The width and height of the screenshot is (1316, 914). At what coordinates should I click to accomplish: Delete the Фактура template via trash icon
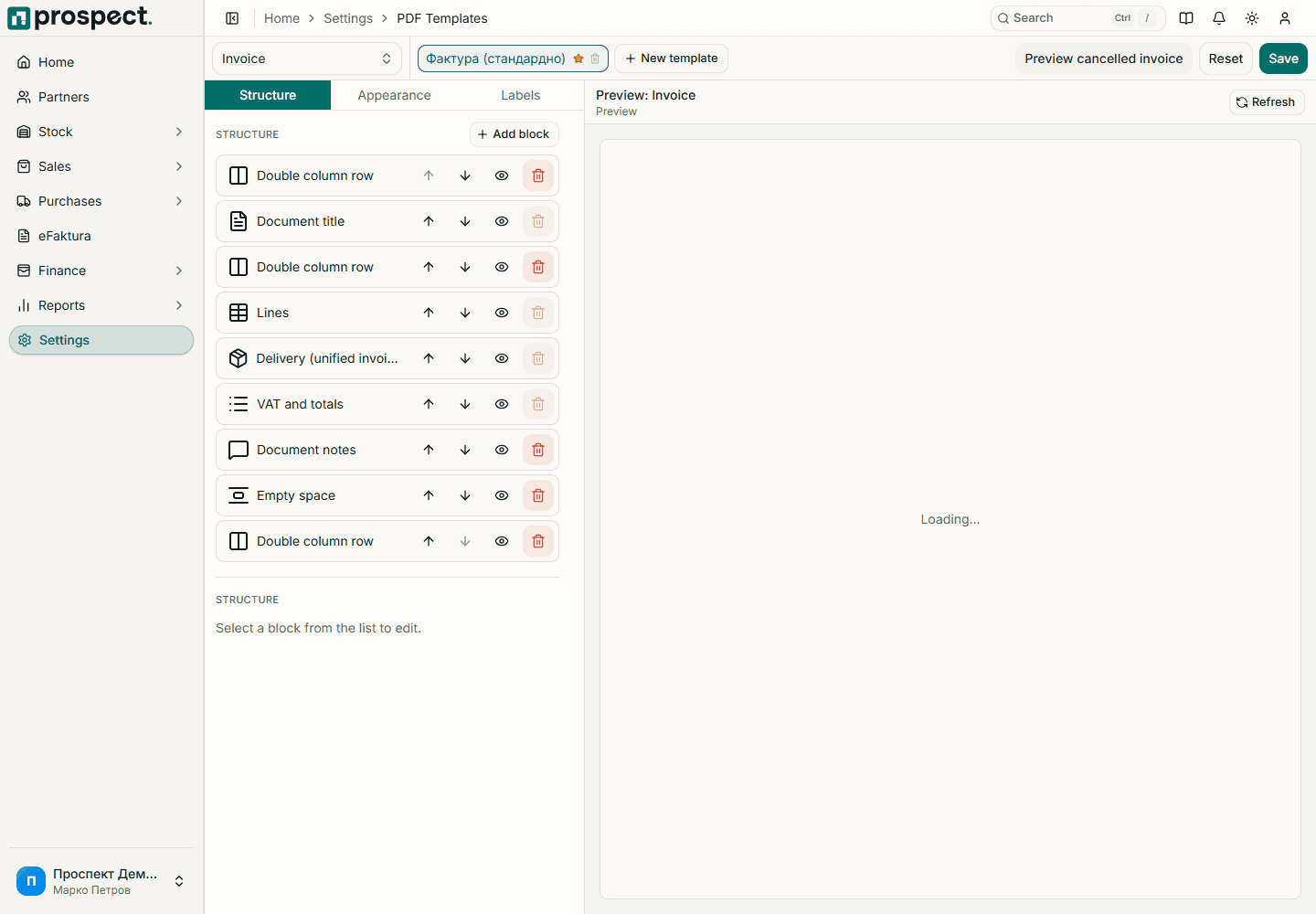coord(595,58)
